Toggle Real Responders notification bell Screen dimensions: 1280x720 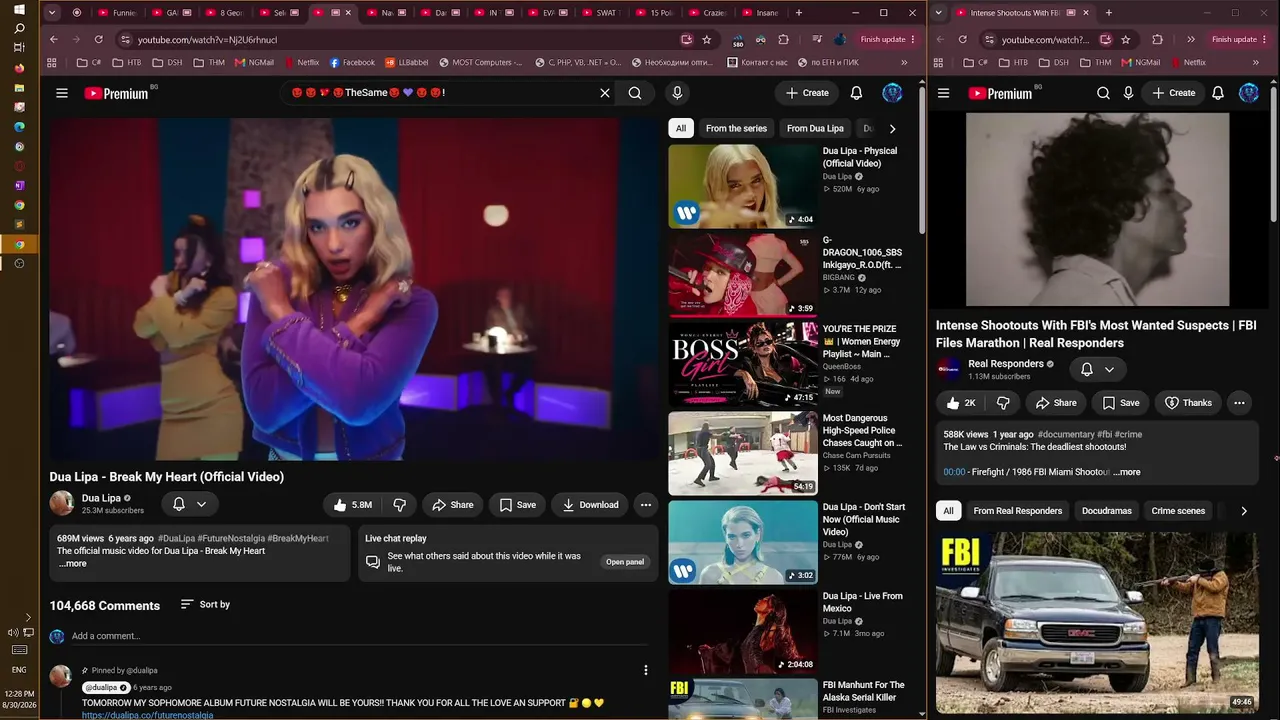pyautogui.click(x=1087, y=370)
